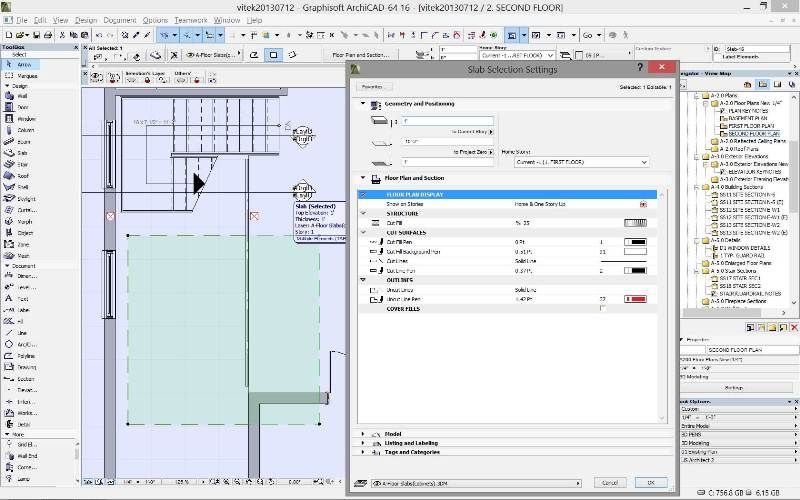The width and height of the screenshot is (800, 500).
Task: Expand the Model section
Action: pyautogui.click(x=363, y=434)
